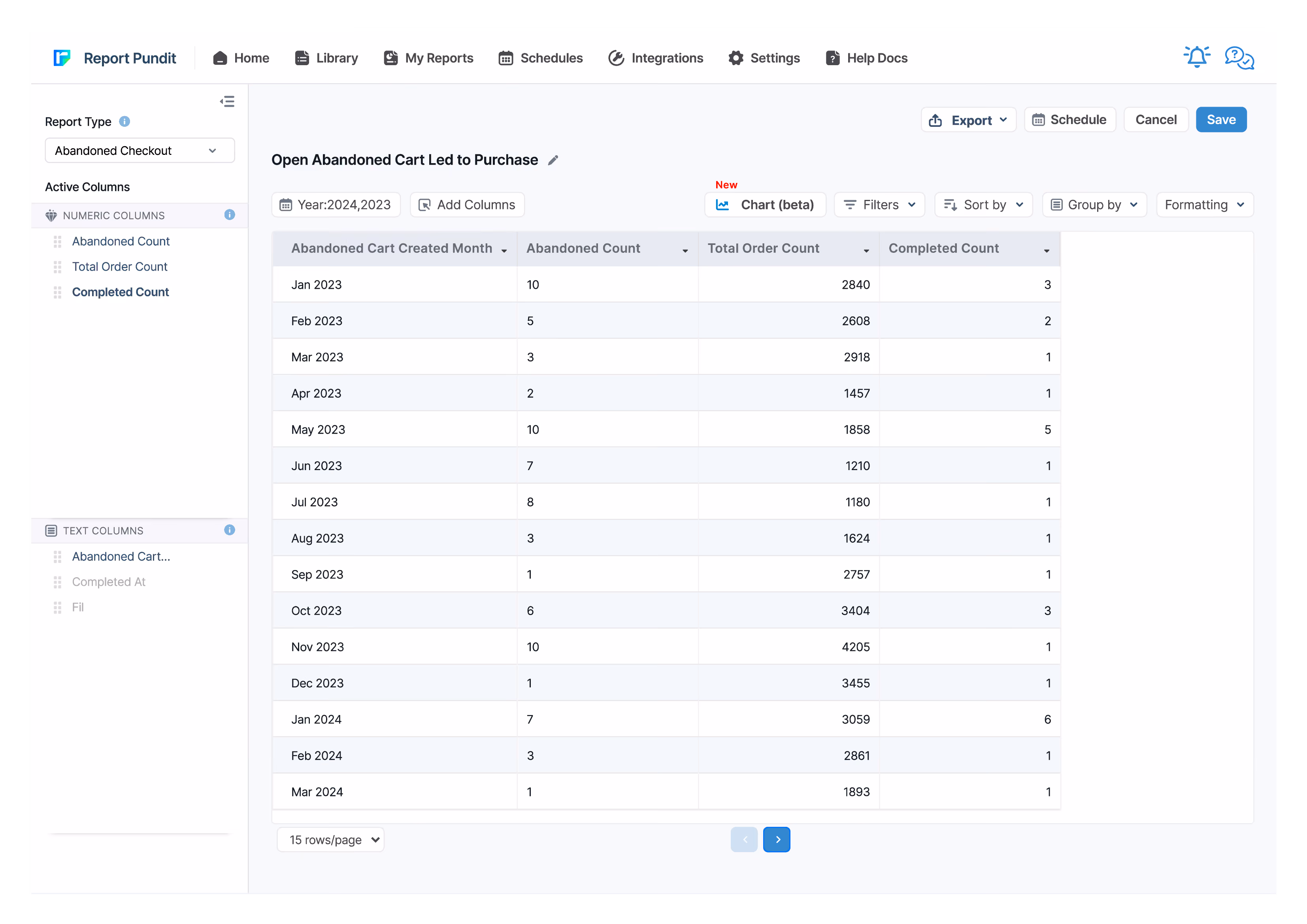
Task: Expand the Group by dropdown
Action: 1094,205
